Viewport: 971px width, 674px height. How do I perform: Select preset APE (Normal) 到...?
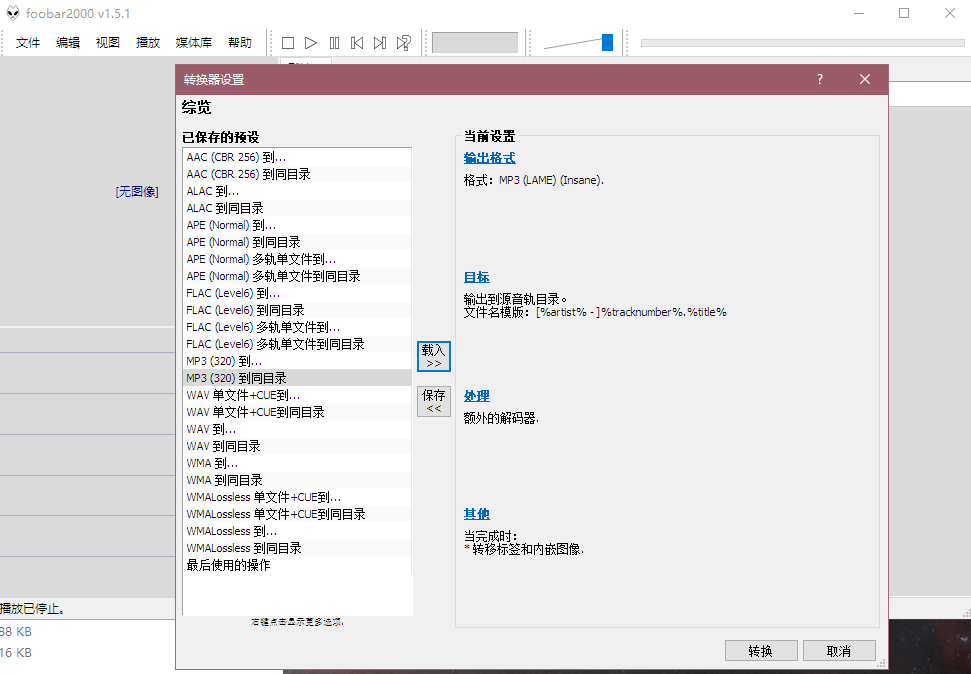click(x=297, y=225)
